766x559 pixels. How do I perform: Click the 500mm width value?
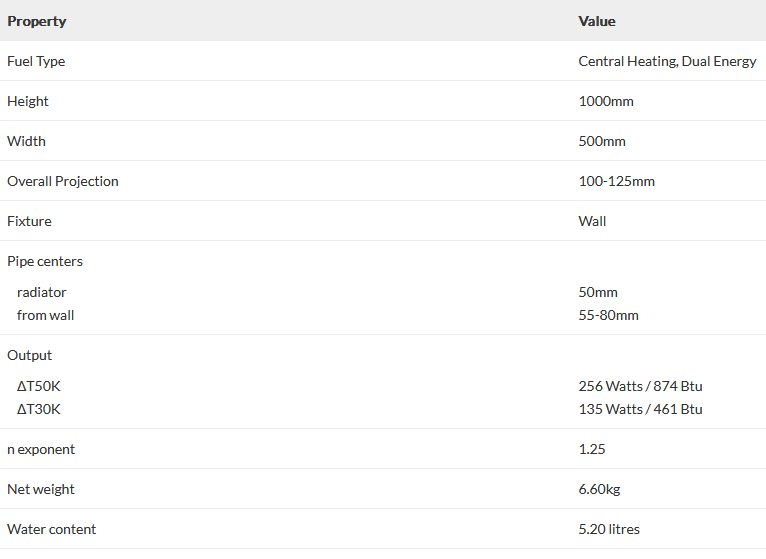[602, 141]
